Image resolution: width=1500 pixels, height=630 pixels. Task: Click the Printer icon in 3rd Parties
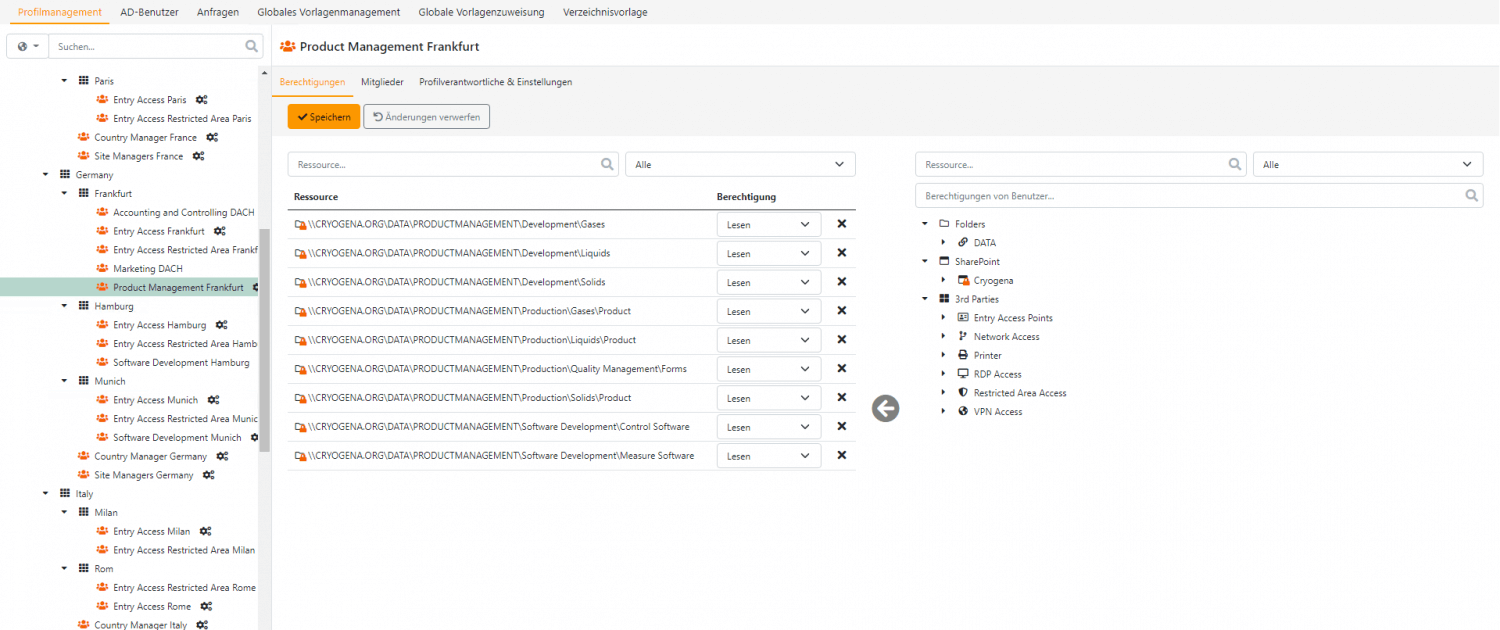click(x=963, y=355)
